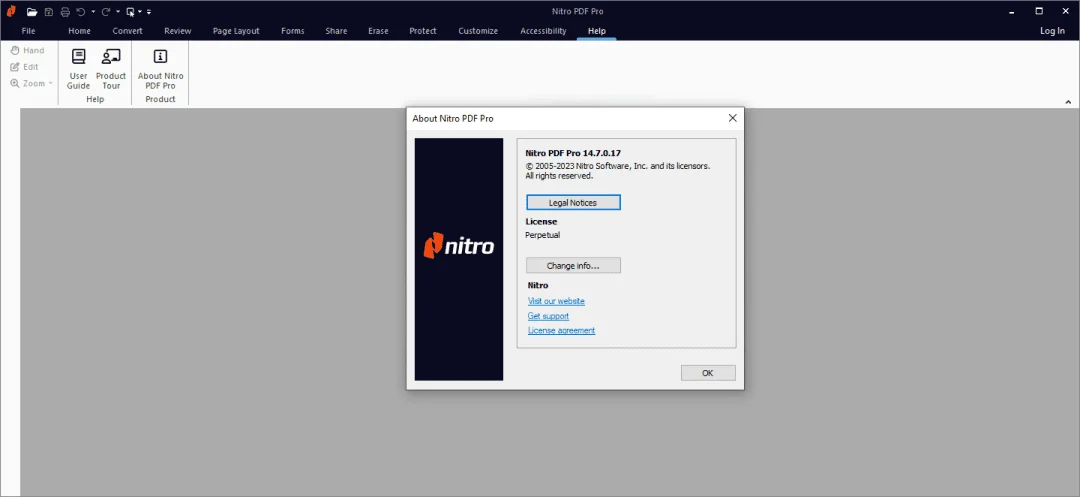Click OK in the About dialog
The height and width of the screenshot is (497, 1080).
(x=708, y=372)
